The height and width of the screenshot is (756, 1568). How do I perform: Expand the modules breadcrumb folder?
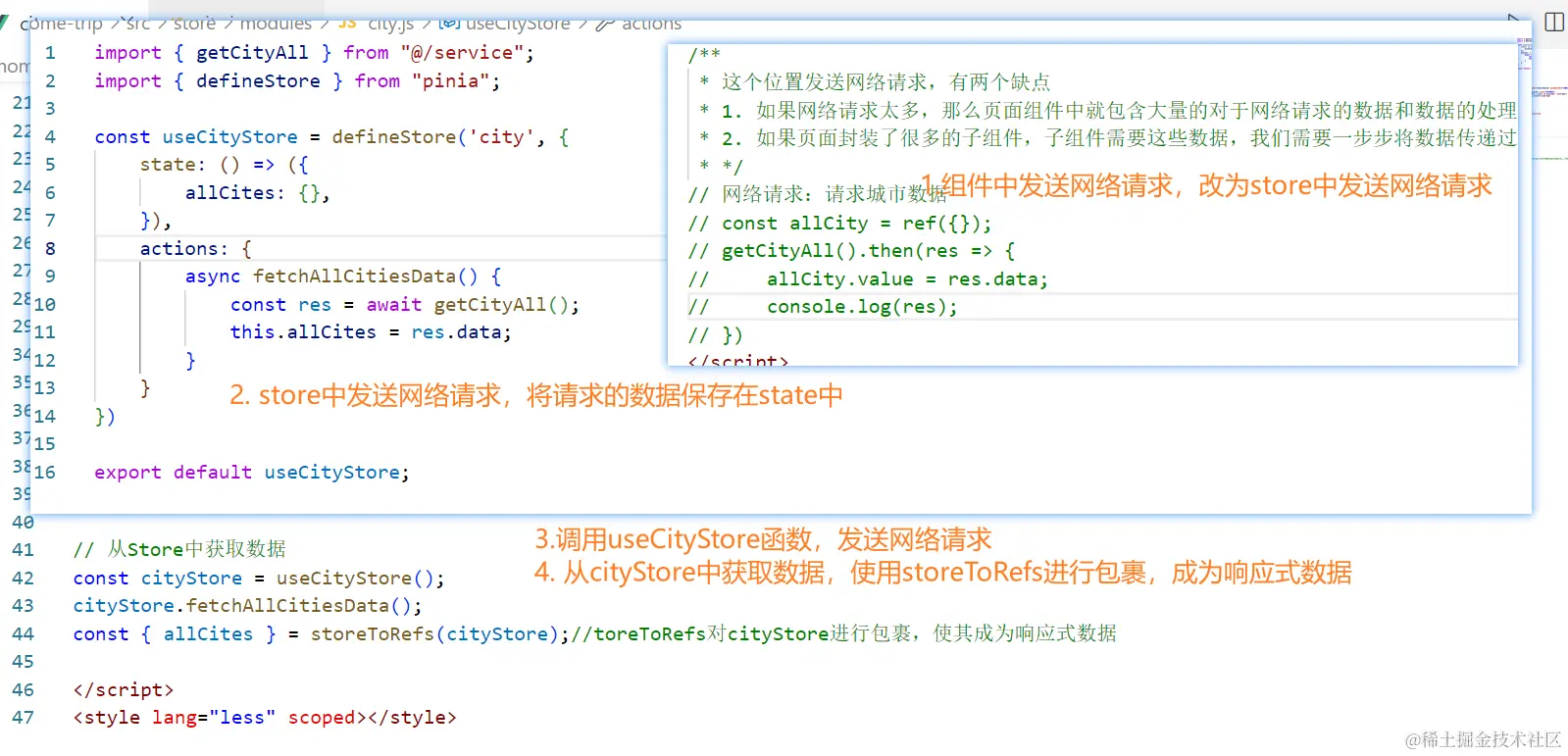click(276, 22)
